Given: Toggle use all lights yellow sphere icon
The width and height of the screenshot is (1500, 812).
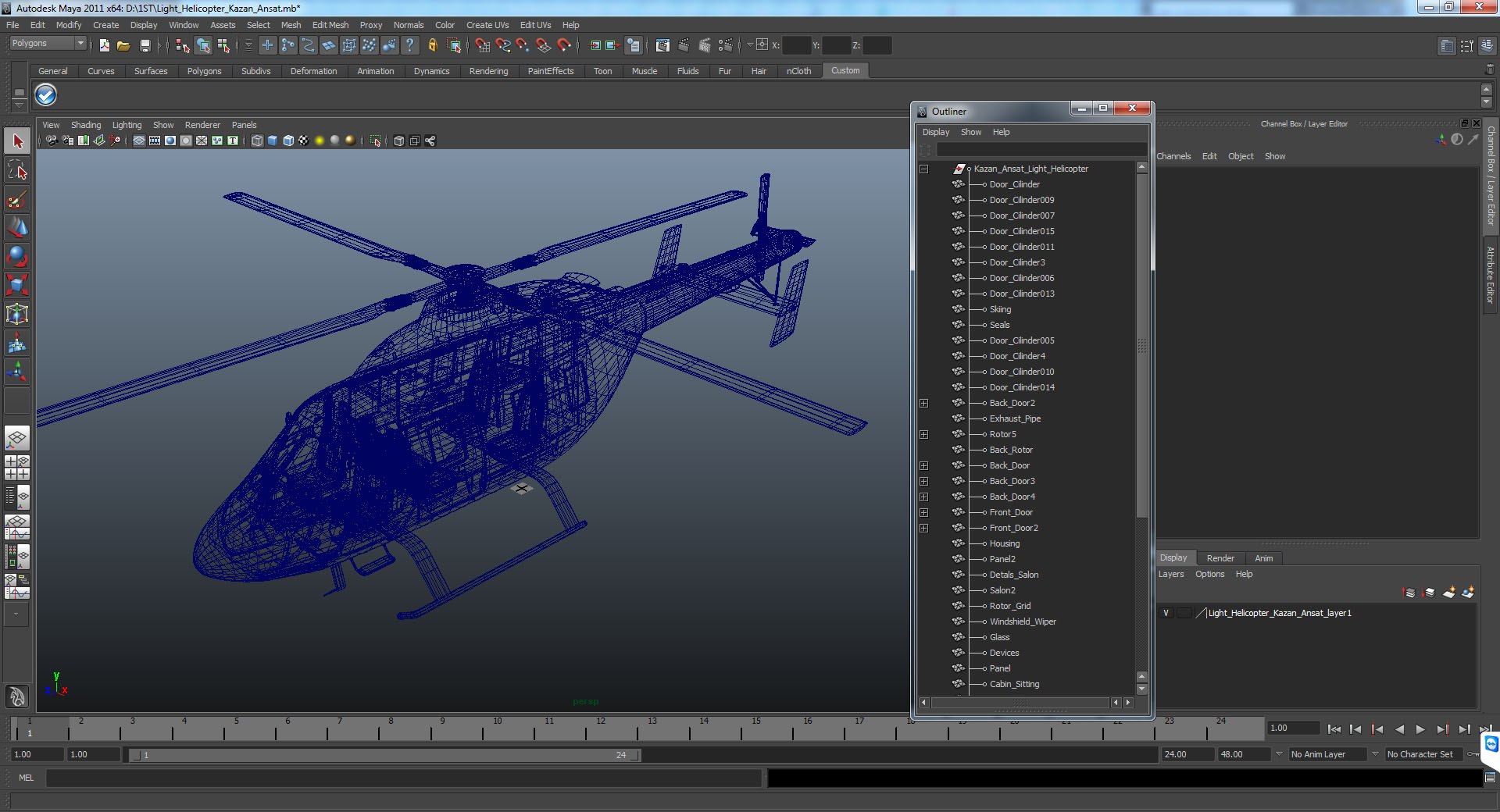Looking at the screenshot, I should point(320,141).
